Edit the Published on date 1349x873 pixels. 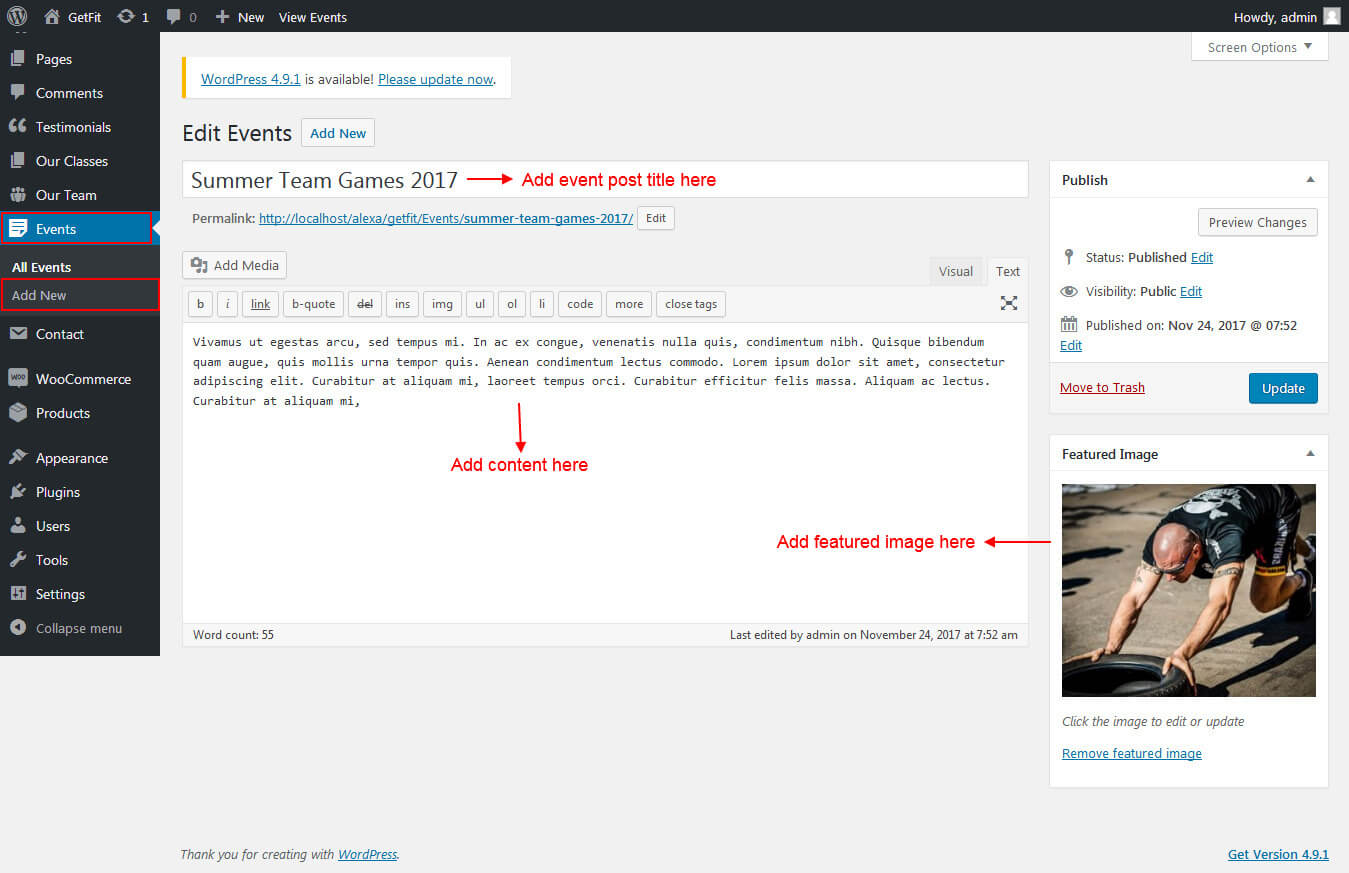1071,345
